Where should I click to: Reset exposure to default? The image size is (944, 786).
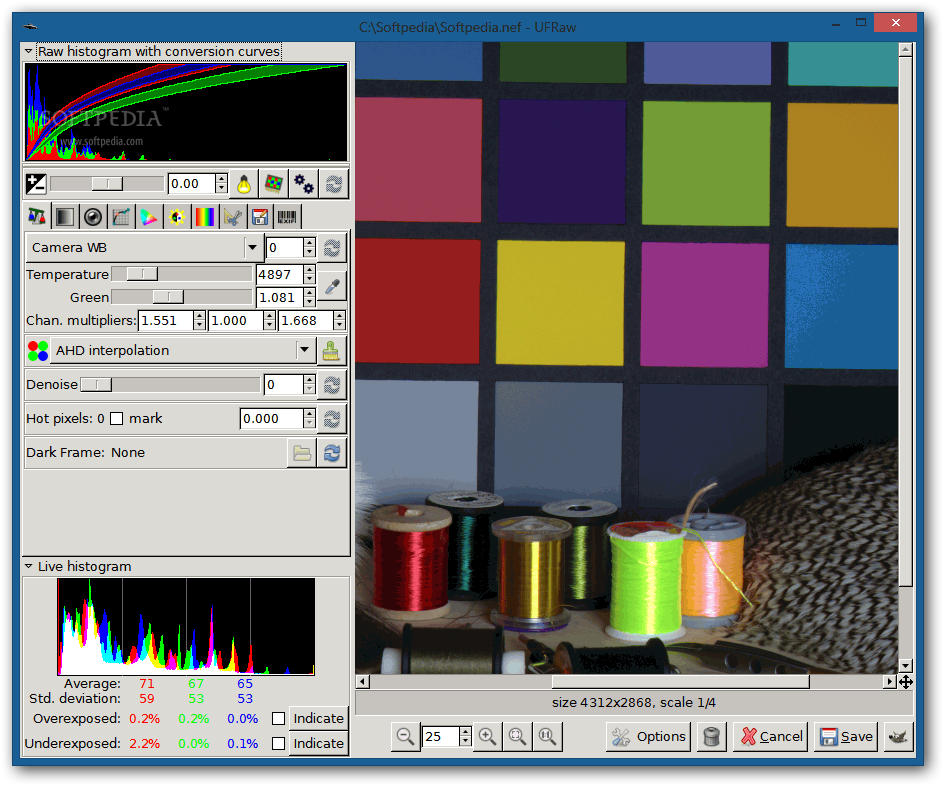(334, 184)
